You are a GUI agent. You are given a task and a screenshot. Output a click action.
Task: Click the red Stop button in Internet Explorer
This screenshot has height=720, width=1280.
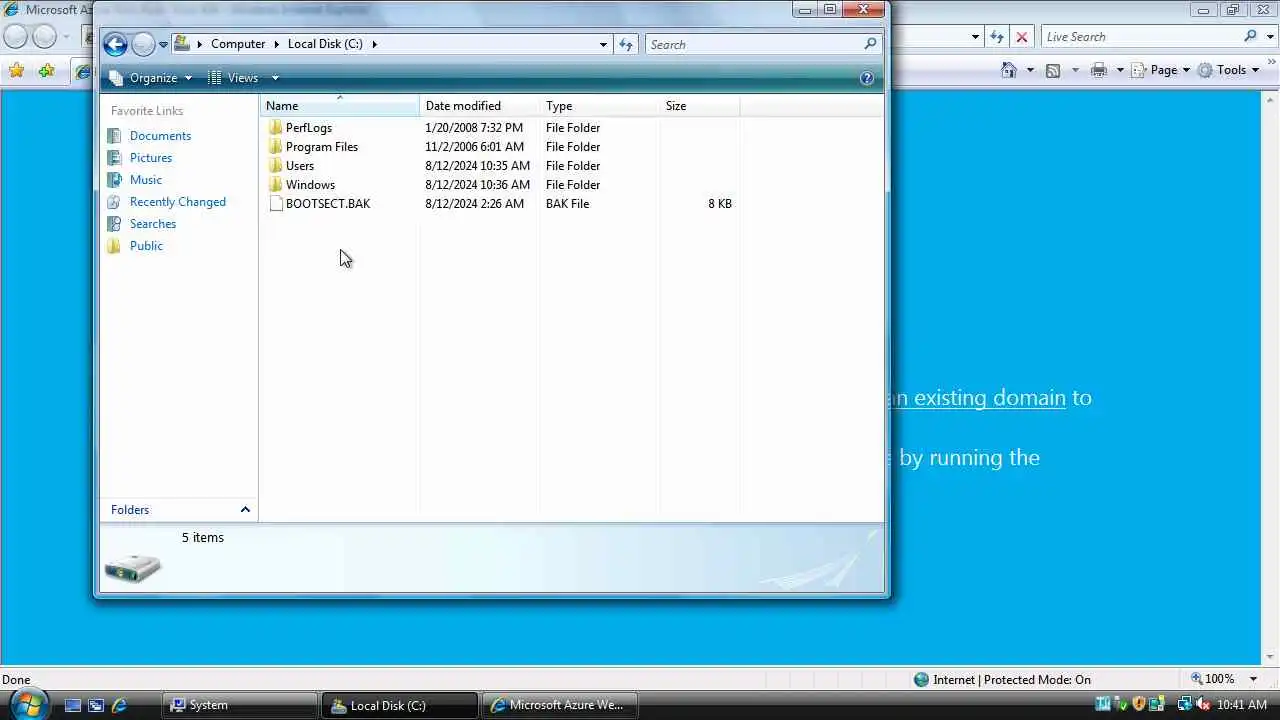pyautogui.click(x=1022, y=37)
